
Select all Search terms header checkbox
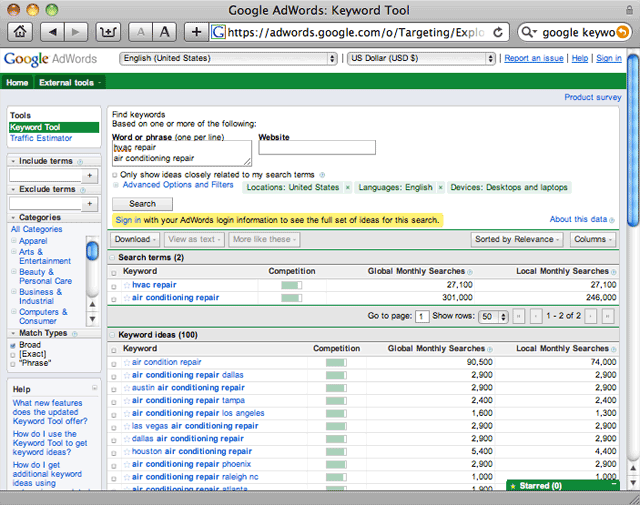click(x=114, y=273)
